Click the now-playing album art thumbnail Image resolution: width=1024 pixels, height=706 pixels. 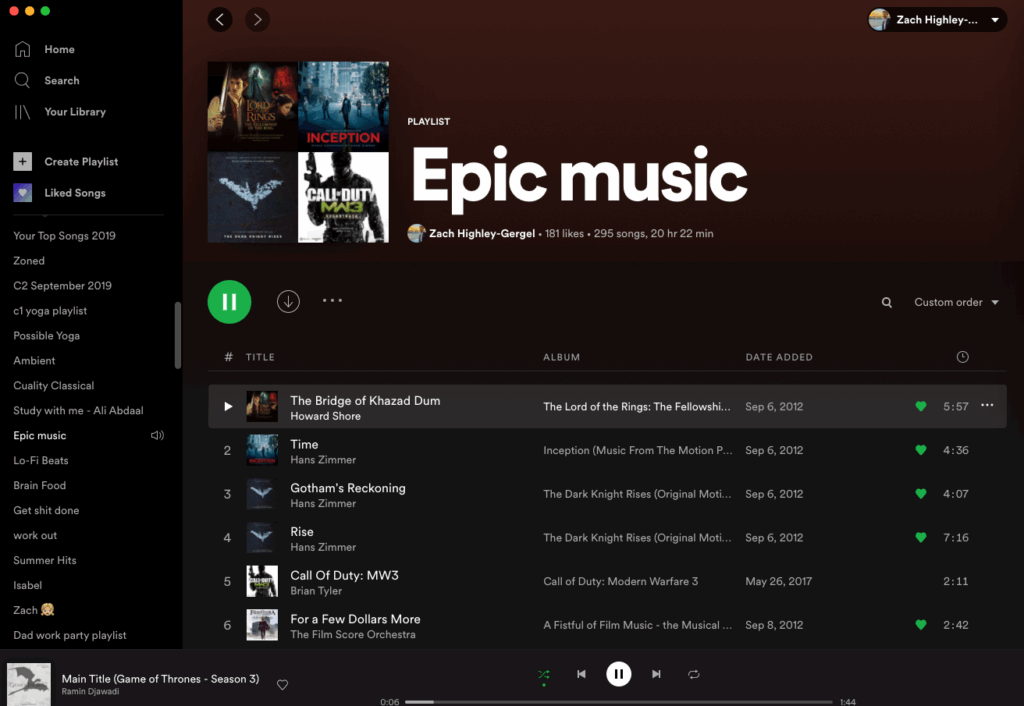click(29, 684)
